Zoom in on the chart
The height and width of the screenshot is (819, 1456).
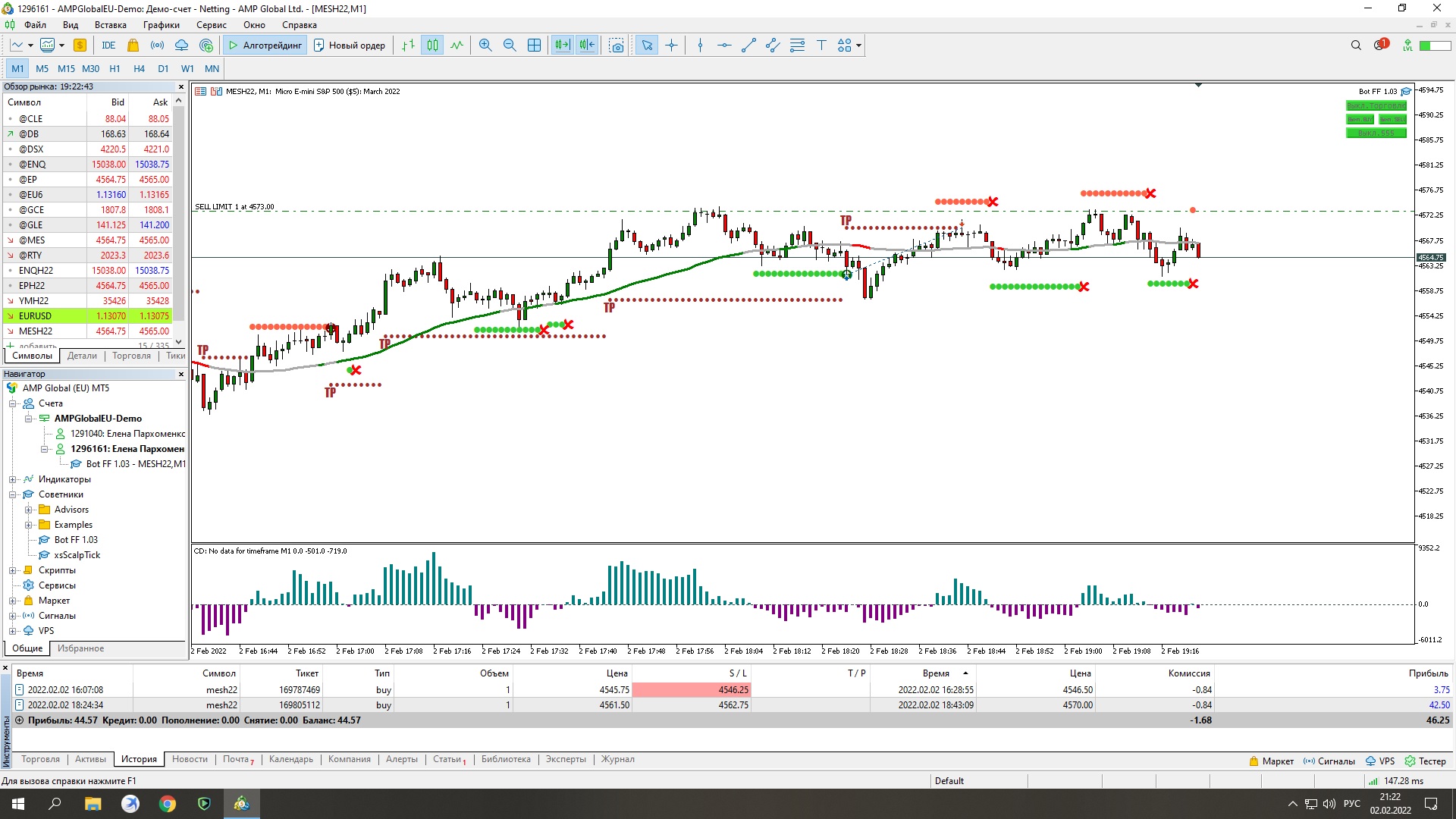485,45
